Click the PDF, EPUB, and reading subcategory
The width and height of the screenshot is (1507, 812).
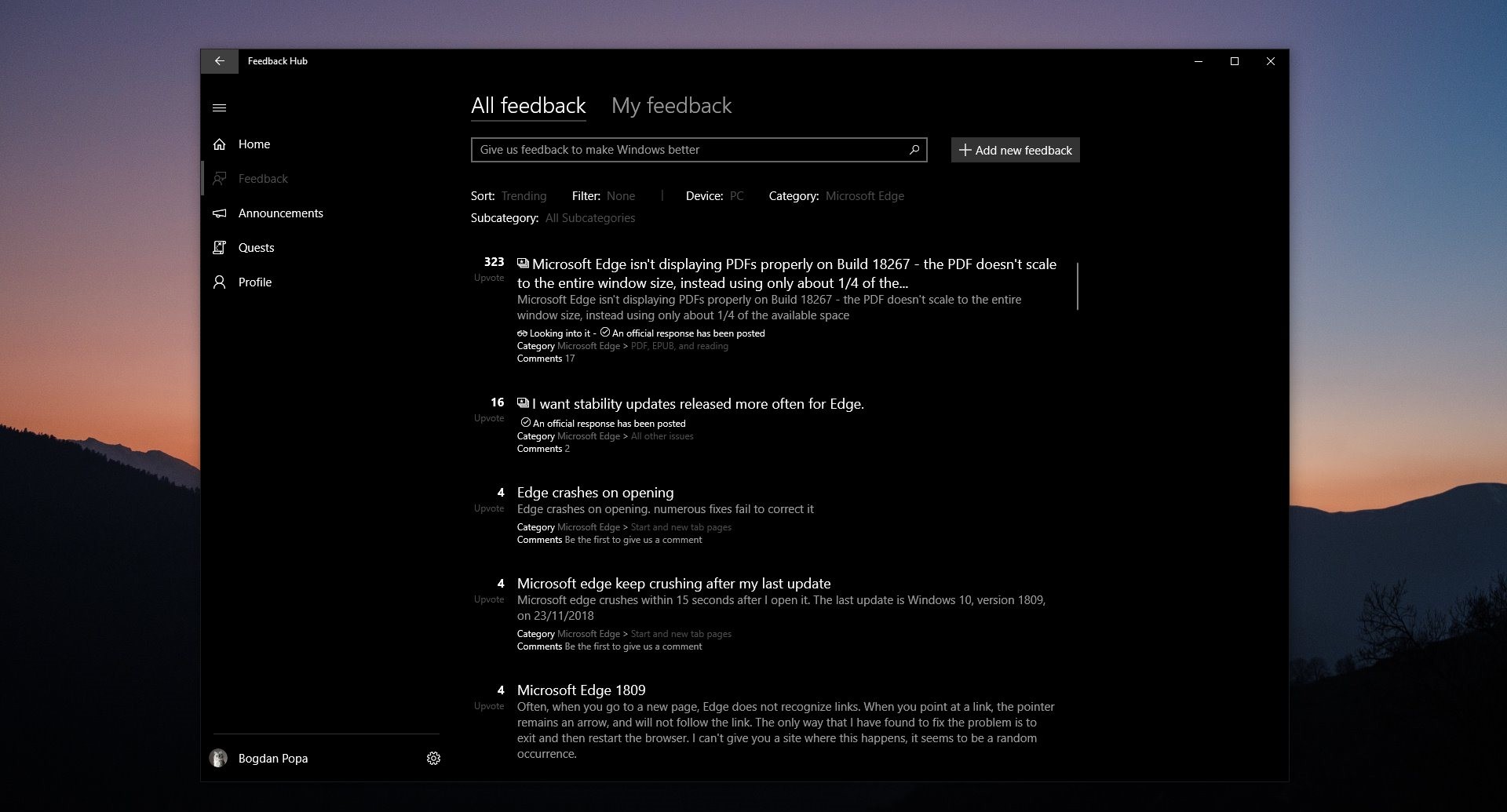[680, 346]
